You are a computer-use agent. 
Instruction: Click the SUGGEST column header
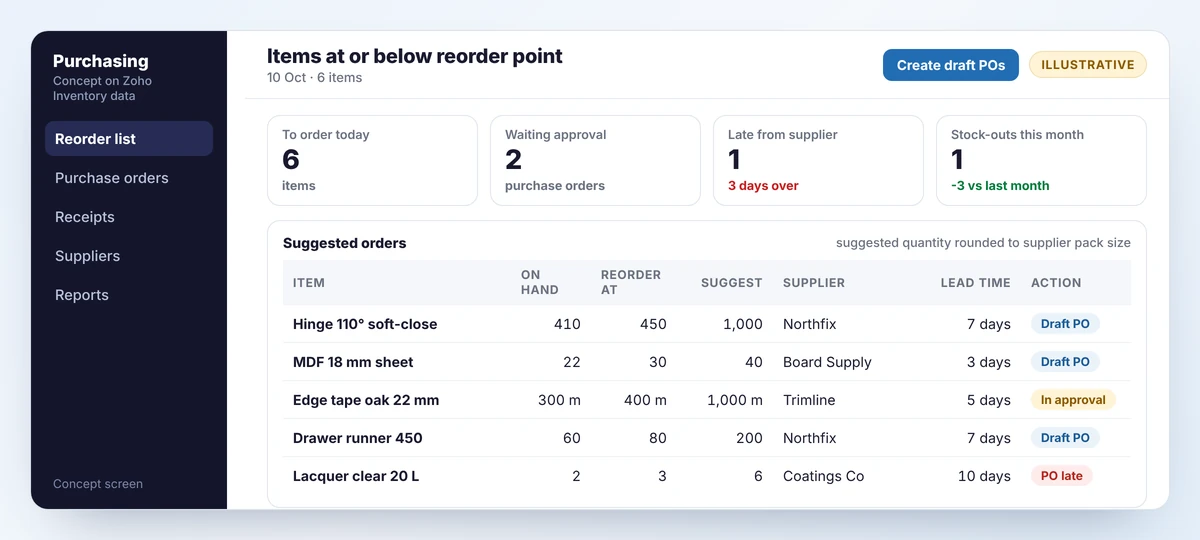click(x=732, y=283)
